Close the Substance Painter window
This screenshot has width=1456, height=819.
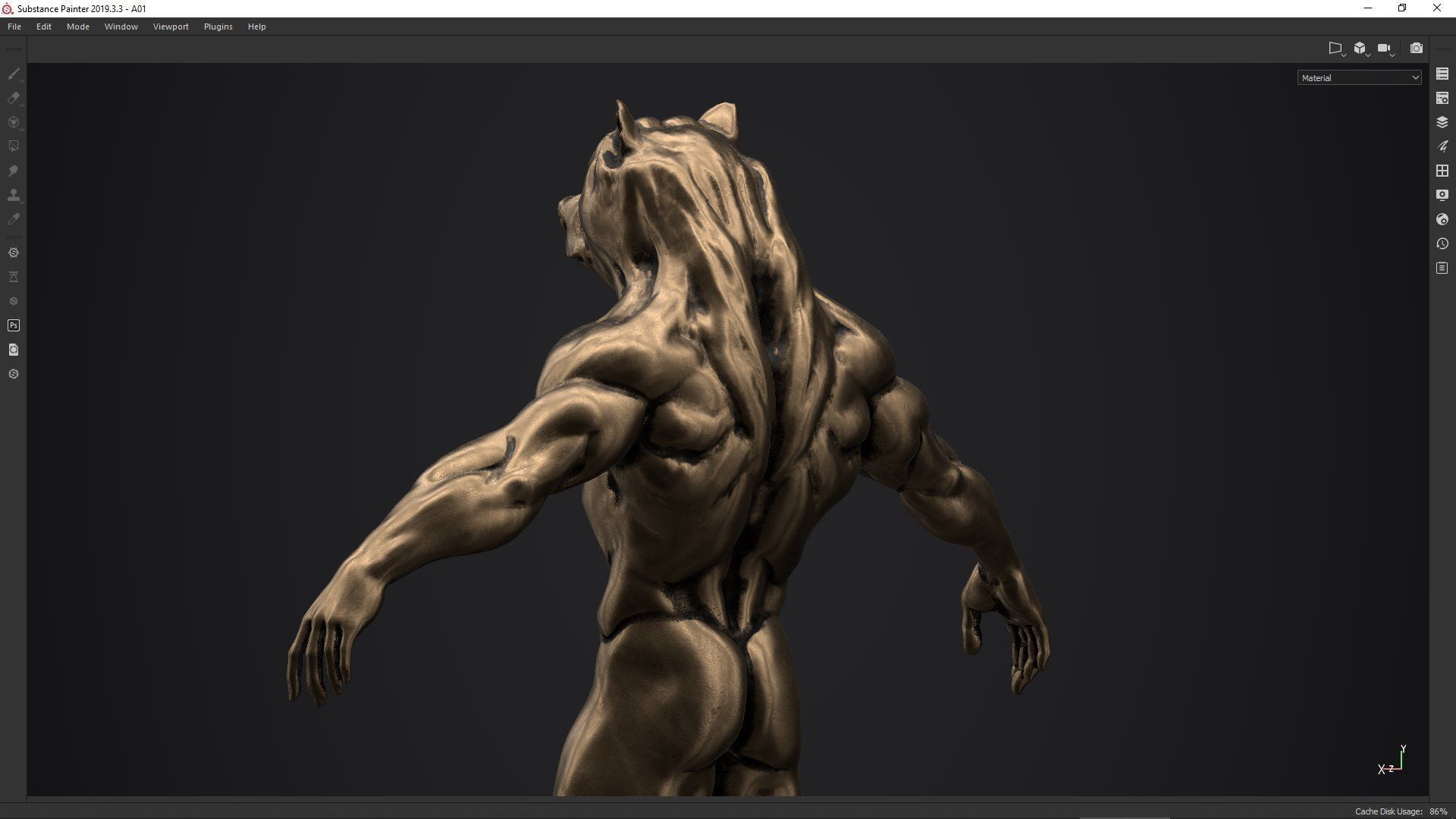(x=1437, y=8)
